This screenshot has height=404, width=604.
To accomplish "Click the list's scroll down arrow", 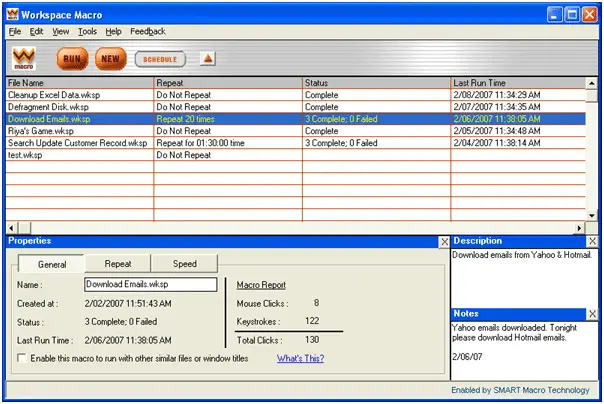I will (591, 216).
